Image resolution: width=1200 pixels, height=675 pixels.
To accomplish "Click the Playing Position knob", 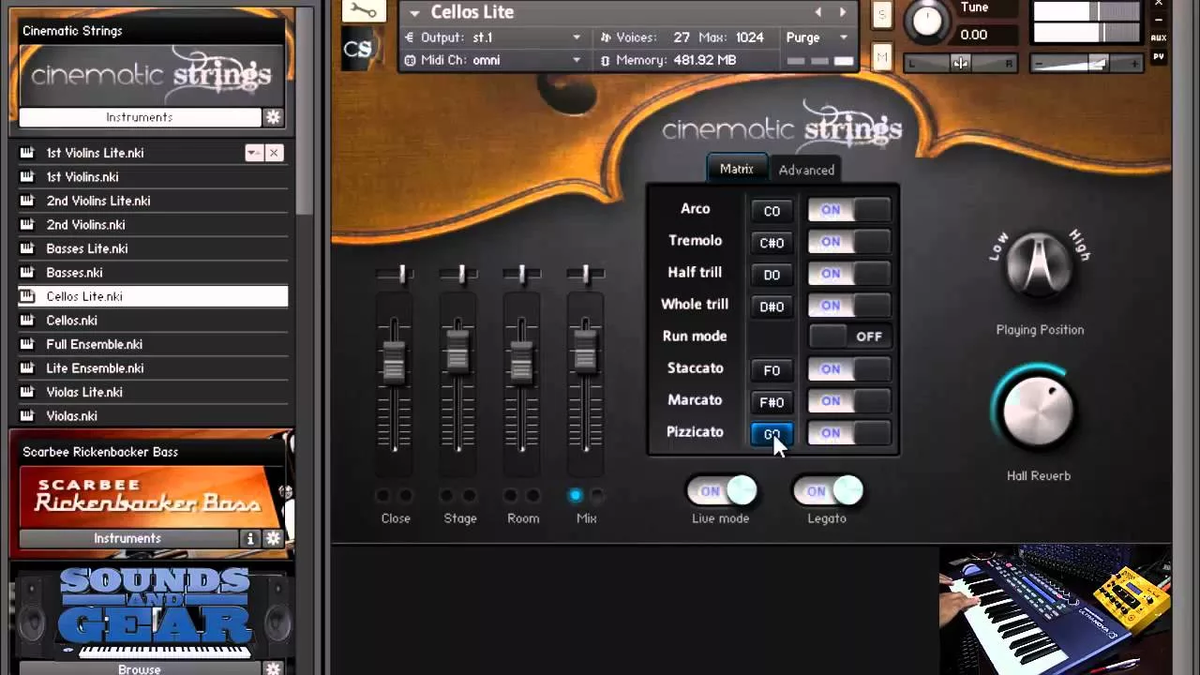I will [x=1039, y=264].
